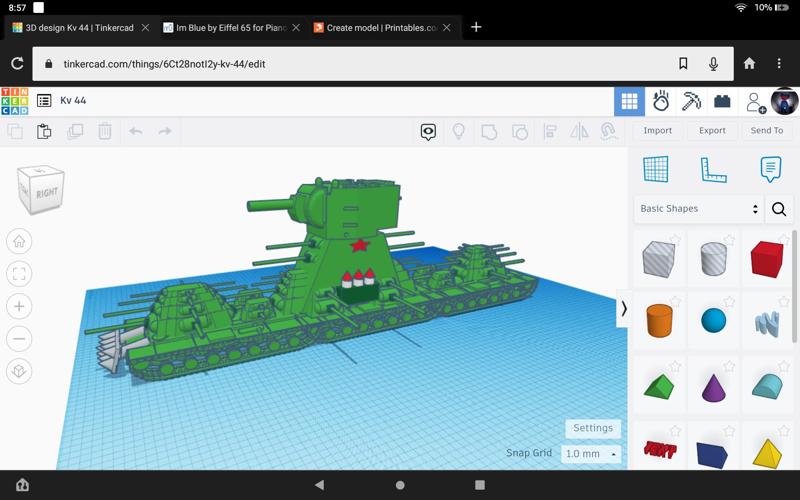Switch to Create model Printables tab
The height and width of the screenshot is (500, 800).
382,28
